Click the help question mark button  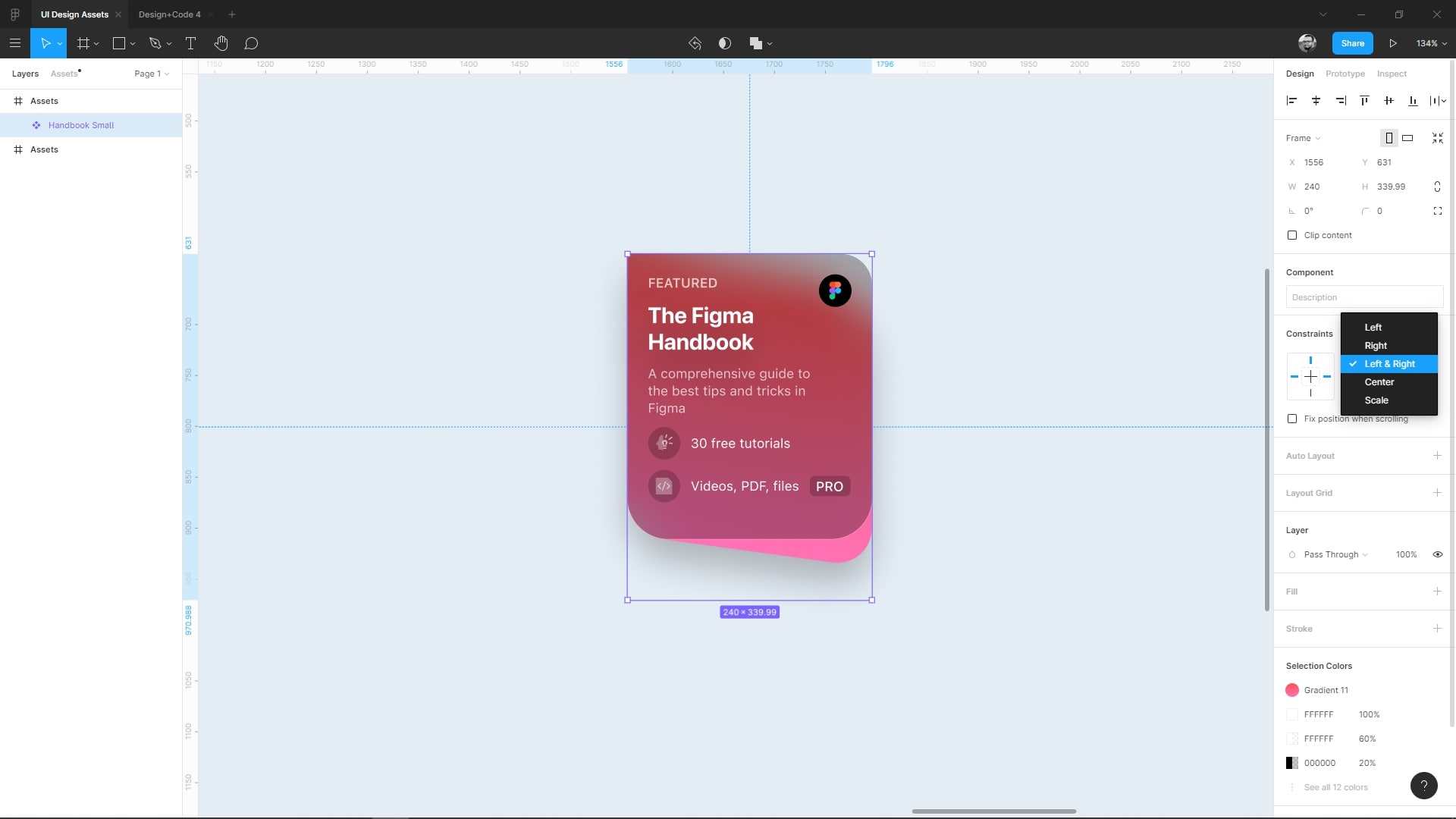(x=1423, y=786)
